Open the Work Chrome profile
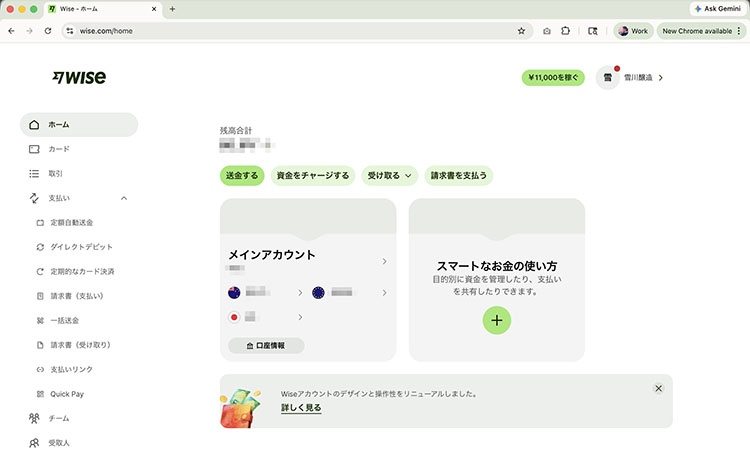The height and width of the screenshot is (456, 750). click(x=633, y=31)
